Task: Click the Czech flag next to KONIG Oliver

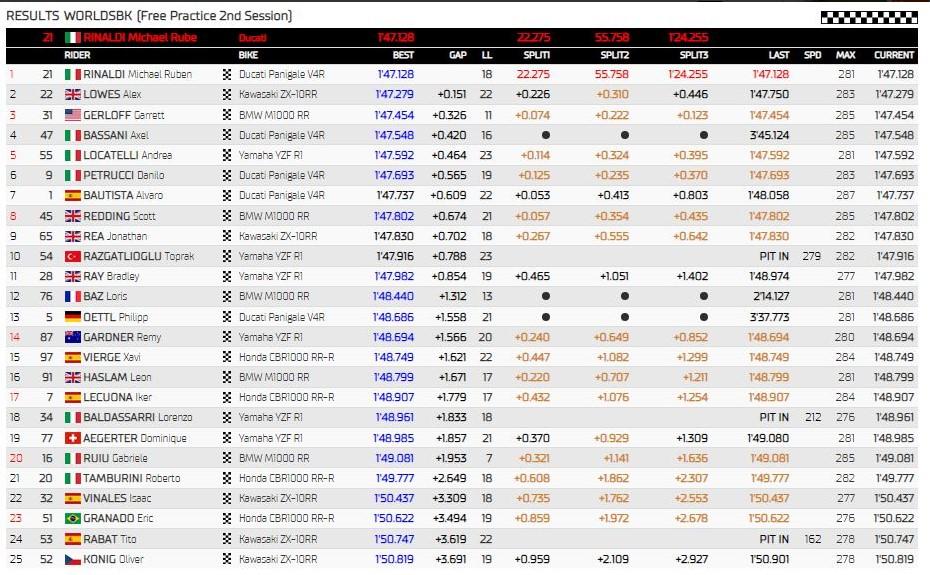Action: (x=72, y=559)
